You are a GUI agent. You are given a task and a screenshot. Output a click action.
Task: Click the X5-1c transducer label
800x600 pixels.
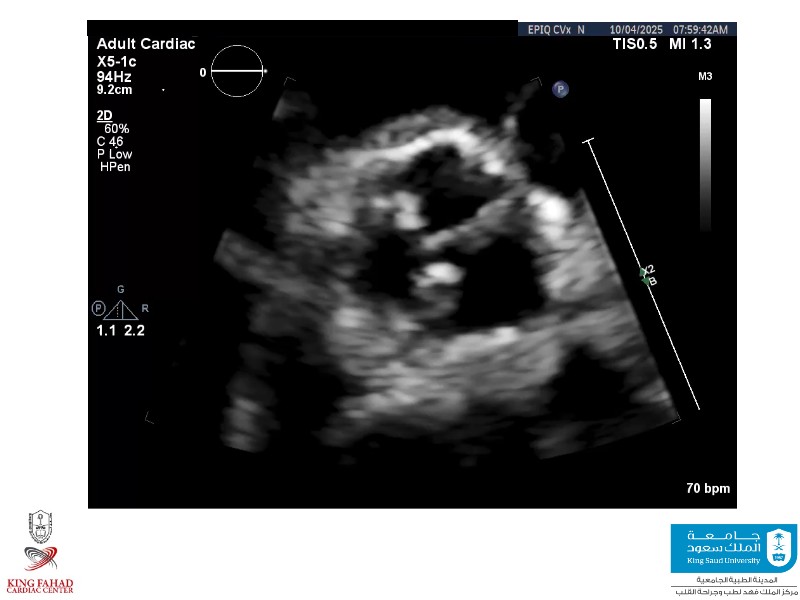click(x=117, y=61)
